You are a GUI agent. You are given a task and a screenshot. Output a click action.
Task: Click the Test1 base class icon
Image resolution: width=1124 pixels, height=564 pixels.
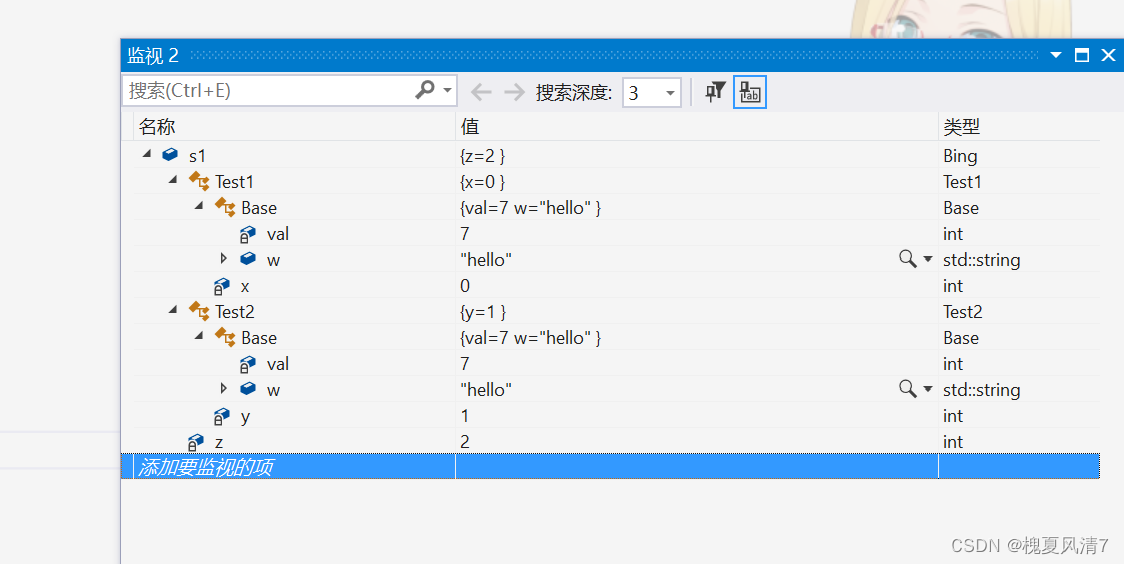coord(199,181)
